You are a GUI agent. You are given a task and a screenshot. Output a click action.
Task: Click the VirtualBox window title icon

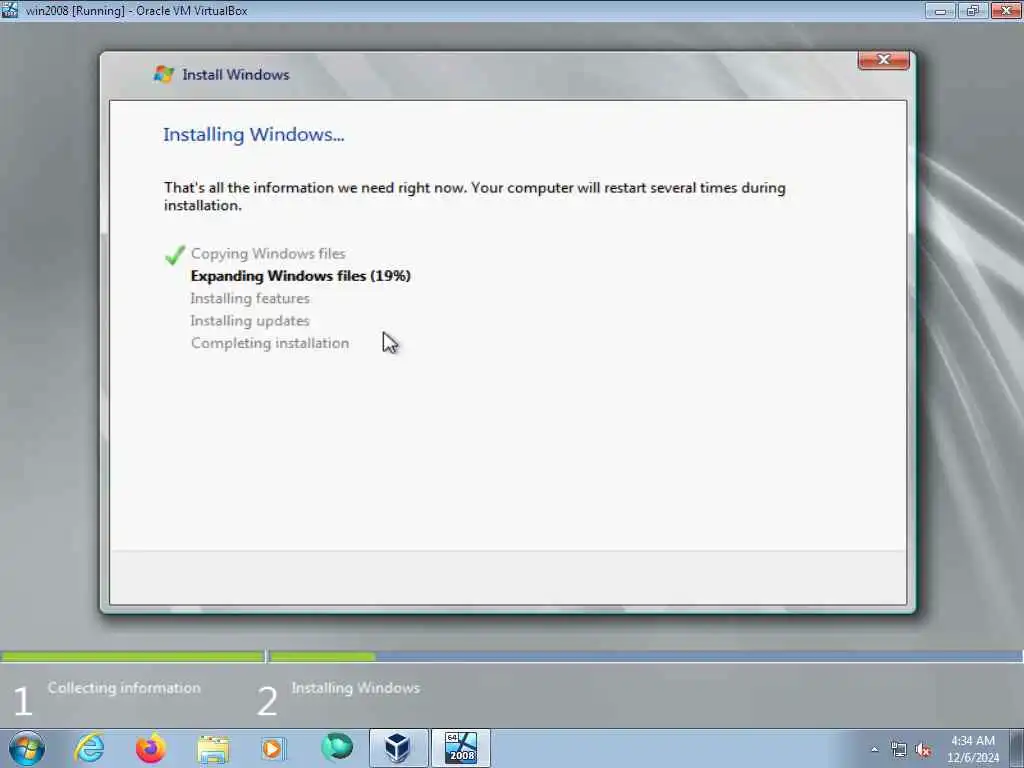(x=9, y=10)
